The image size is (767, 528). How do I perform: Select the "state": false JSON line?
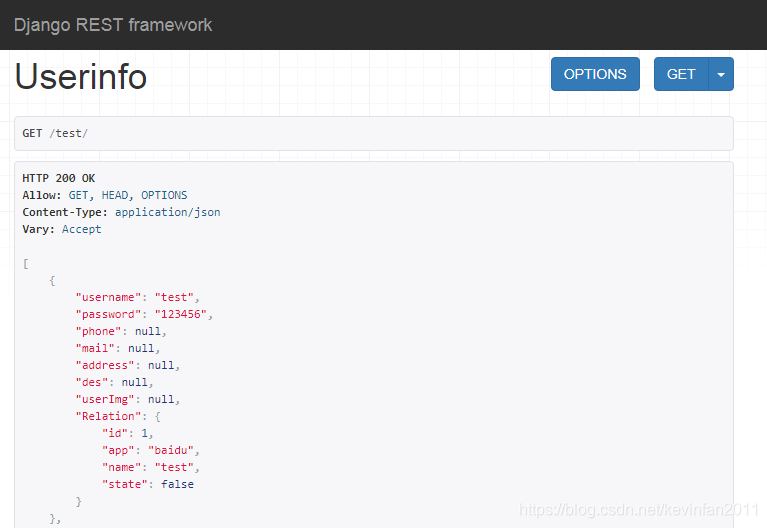148,484
